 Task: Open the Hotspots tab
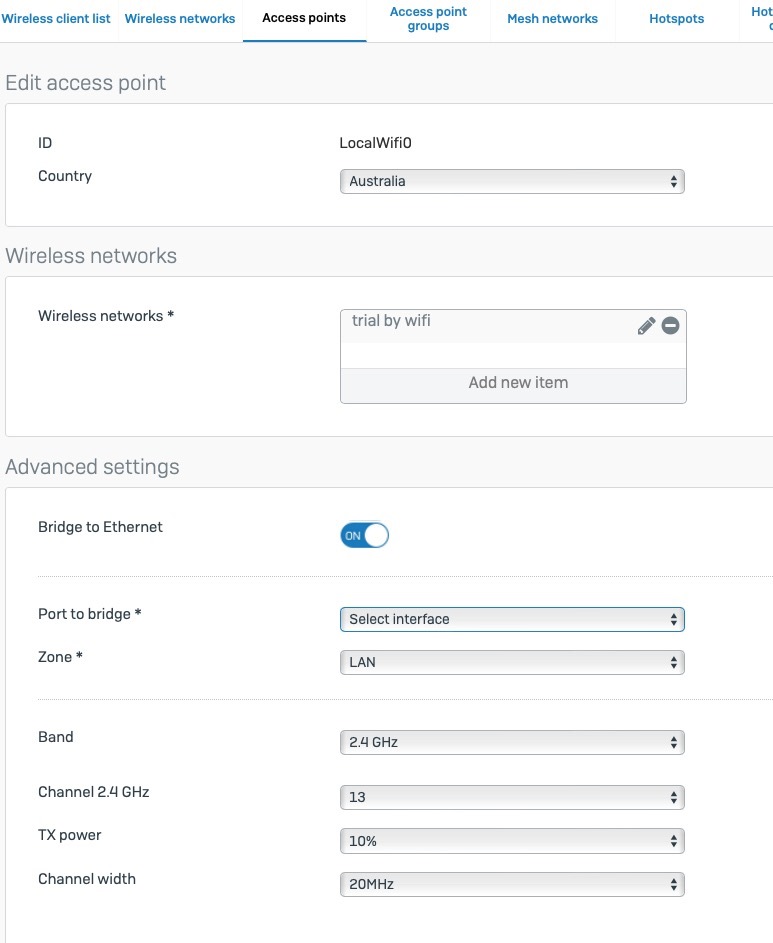[x=676, y=19]
